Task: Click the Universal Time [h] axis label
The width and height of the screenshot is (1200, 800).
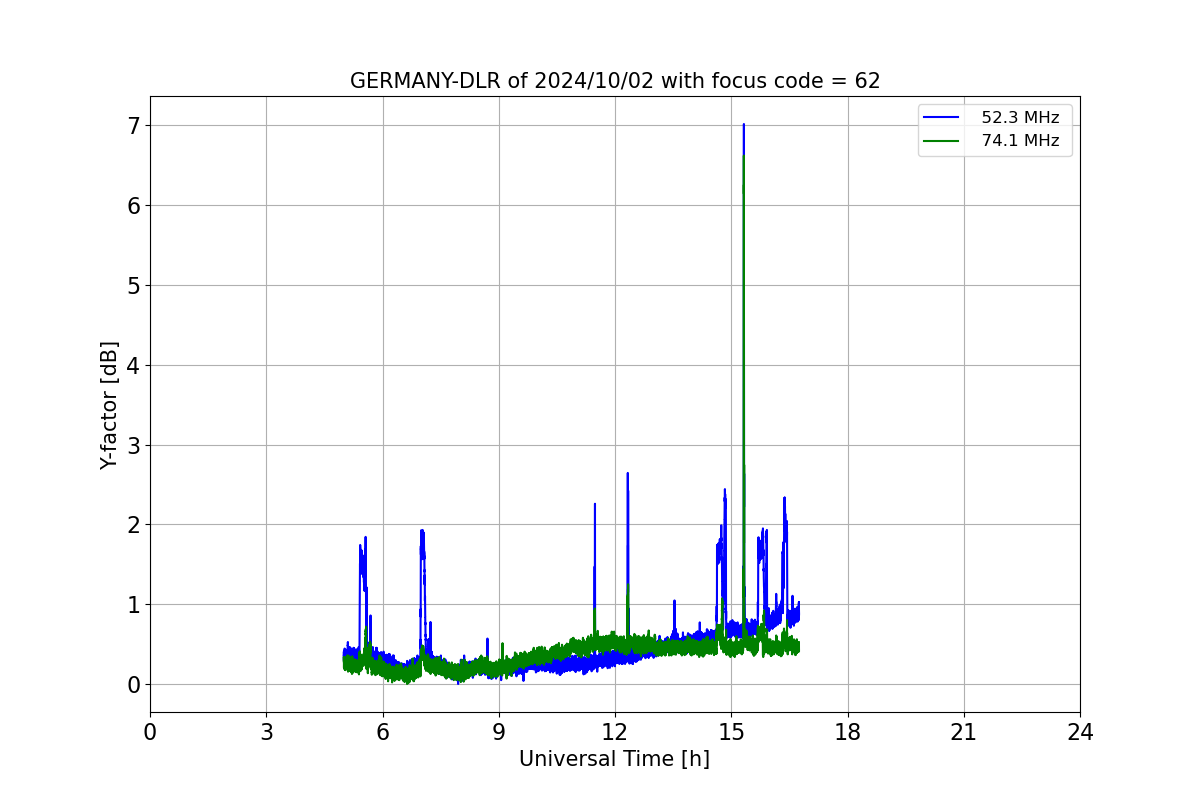Action: click(x=614, y=759)
